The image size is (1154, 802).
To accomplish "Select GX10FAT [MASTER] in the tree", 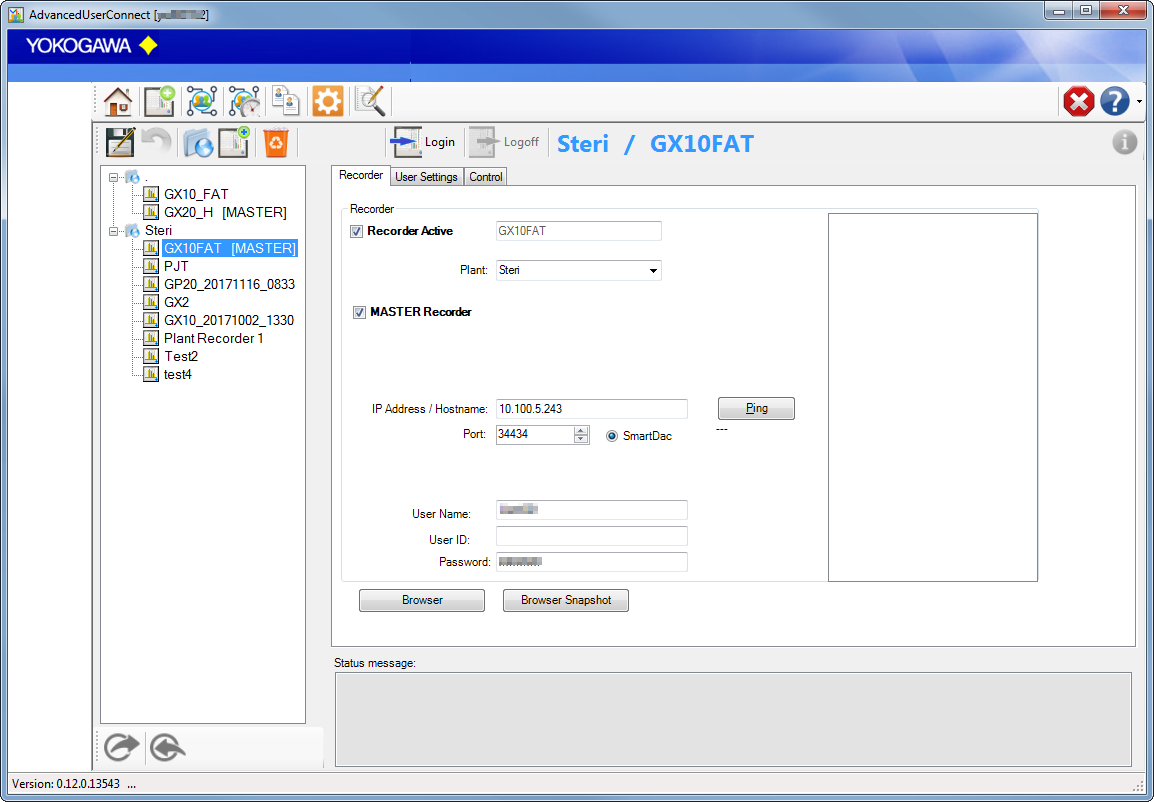I will 230,248.
